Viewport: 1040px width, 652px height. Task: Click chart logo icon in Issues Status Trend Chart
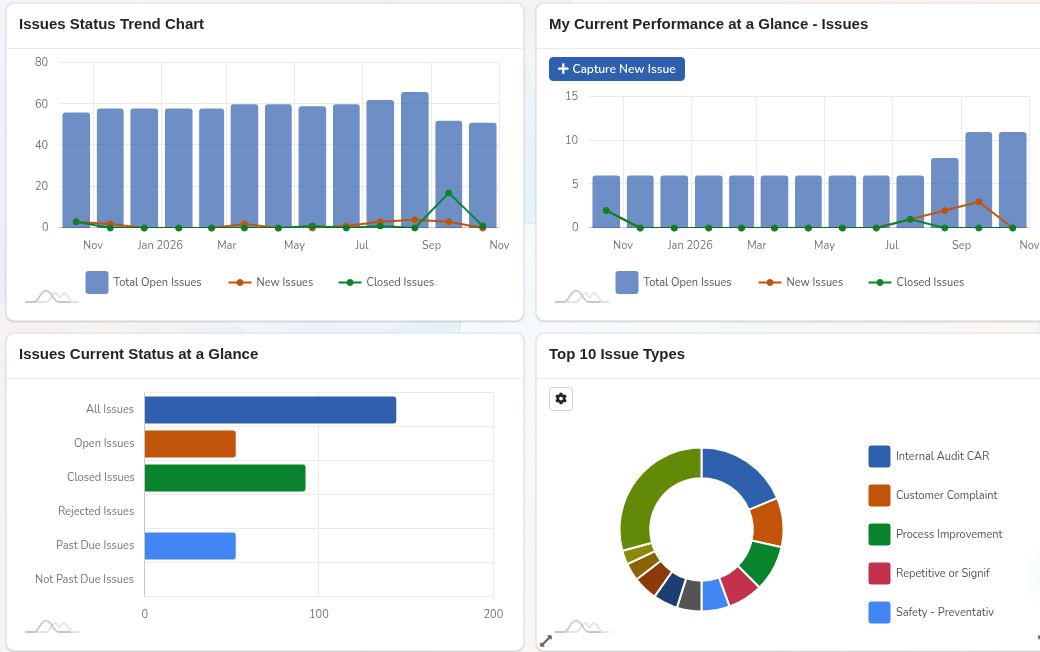click(x=52, y=296)
